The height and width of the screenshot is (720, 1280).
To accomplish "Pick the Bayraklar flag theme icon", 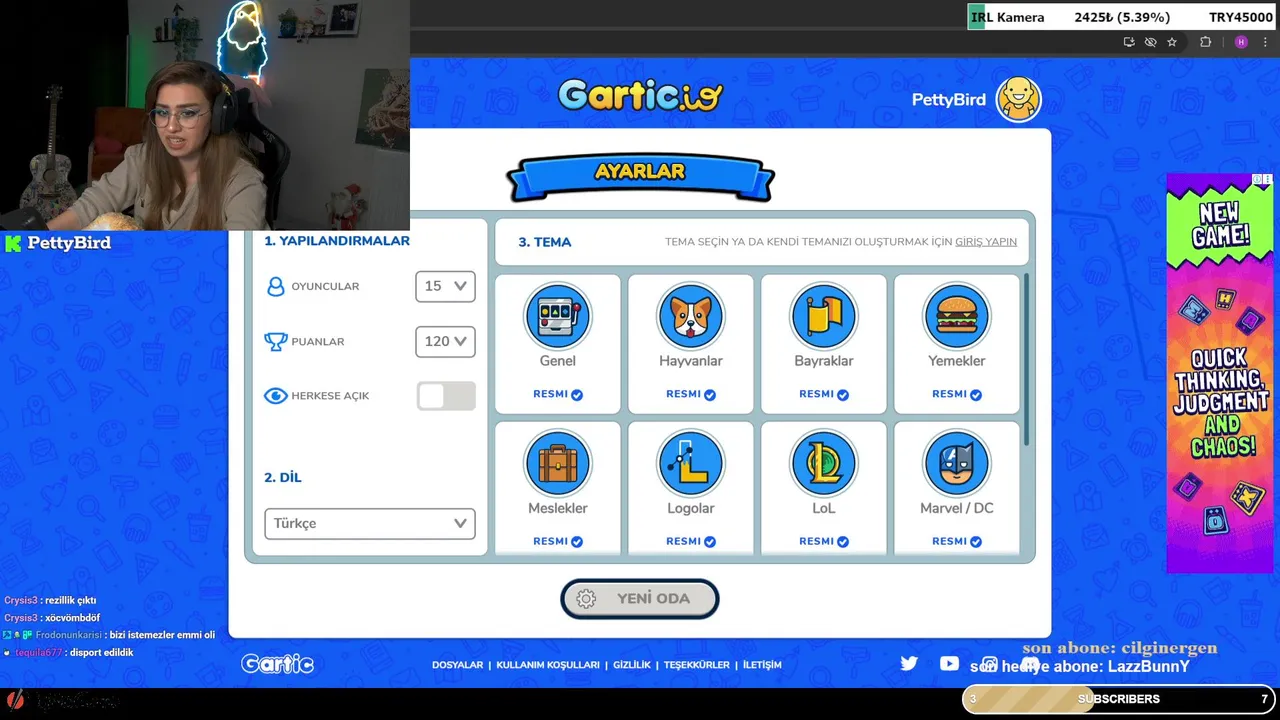I will [824, 316].
